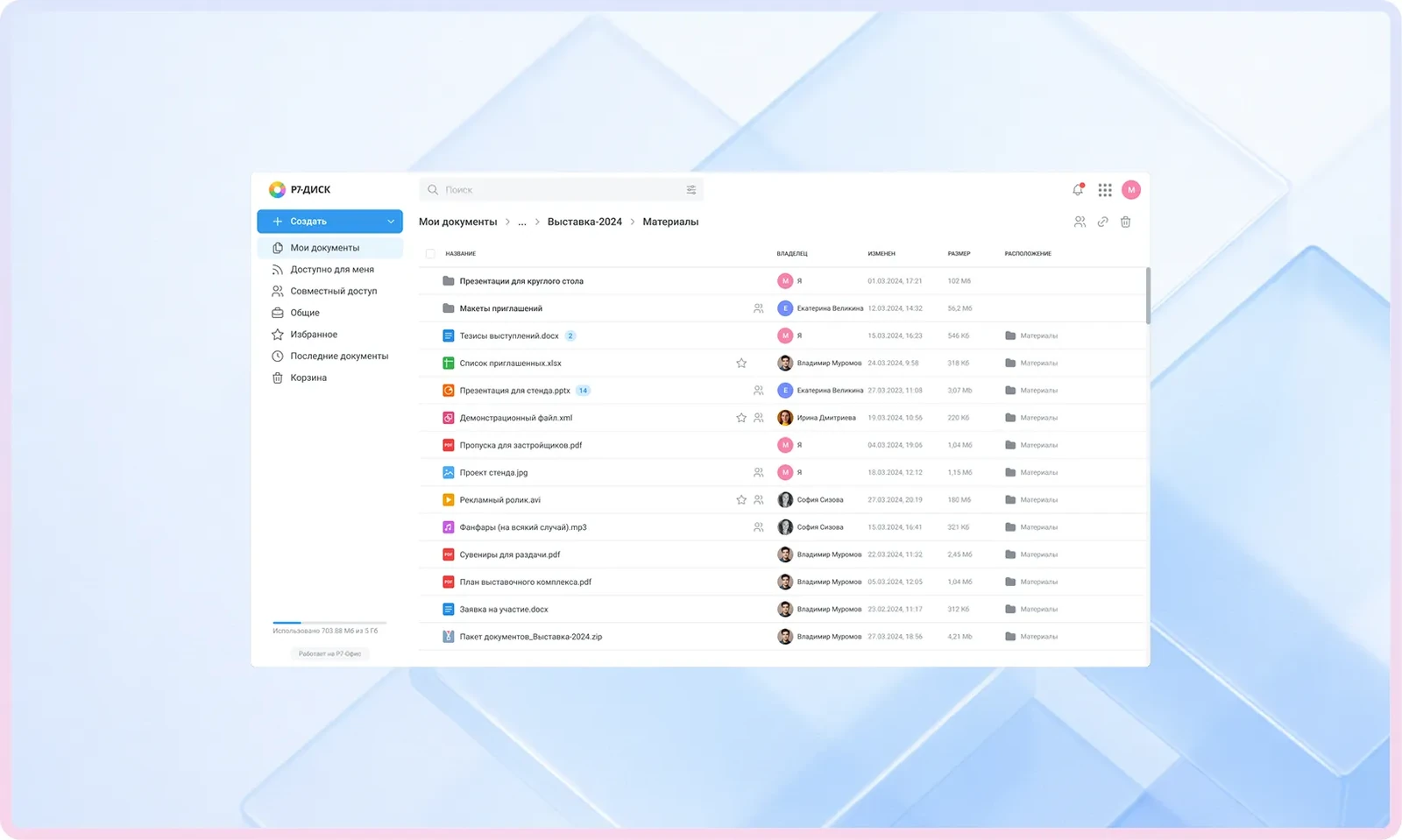Open Мои документы in sidebar
The image size is (1402, 840).
329,248
